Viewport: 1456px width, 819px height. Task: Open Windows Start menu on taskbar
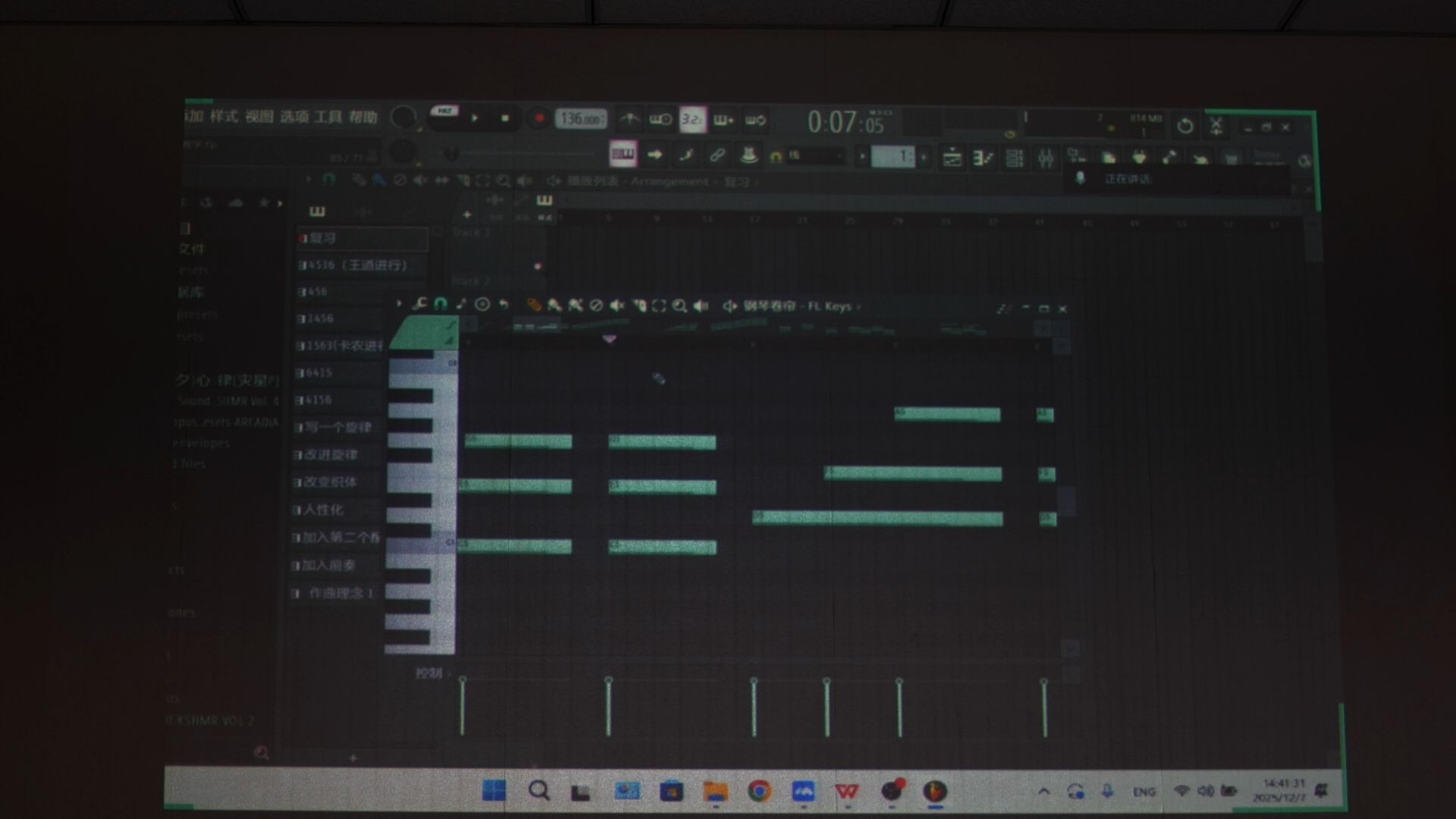point(494,791)
